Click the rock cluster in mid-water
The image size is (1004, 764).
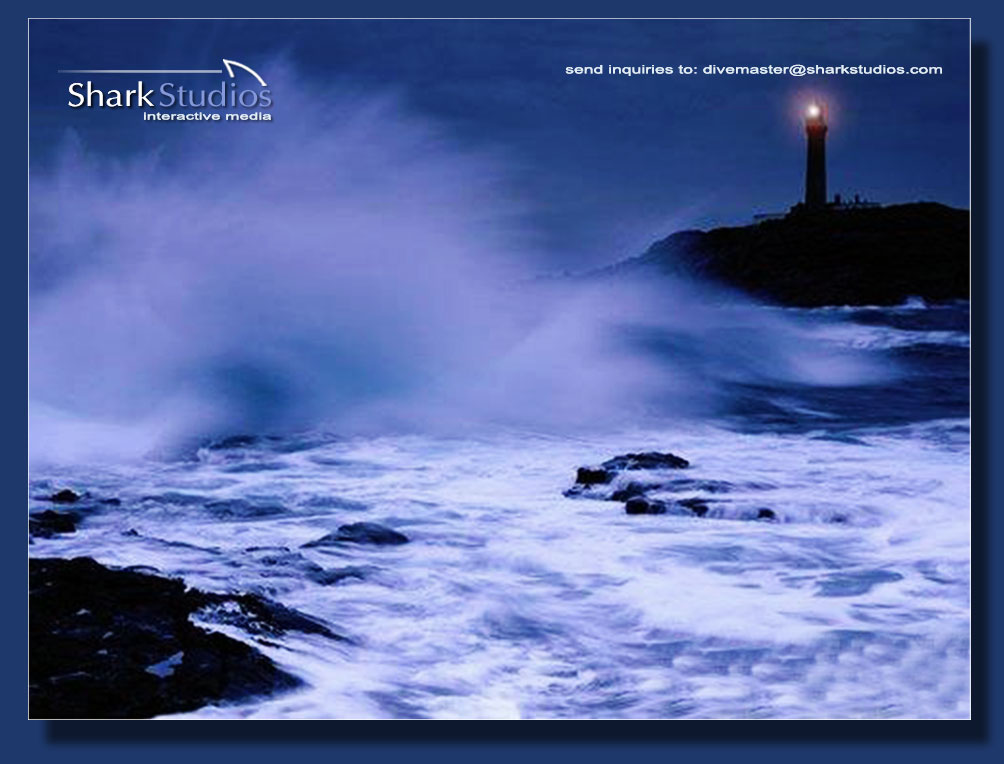click(x=640, y=482)
